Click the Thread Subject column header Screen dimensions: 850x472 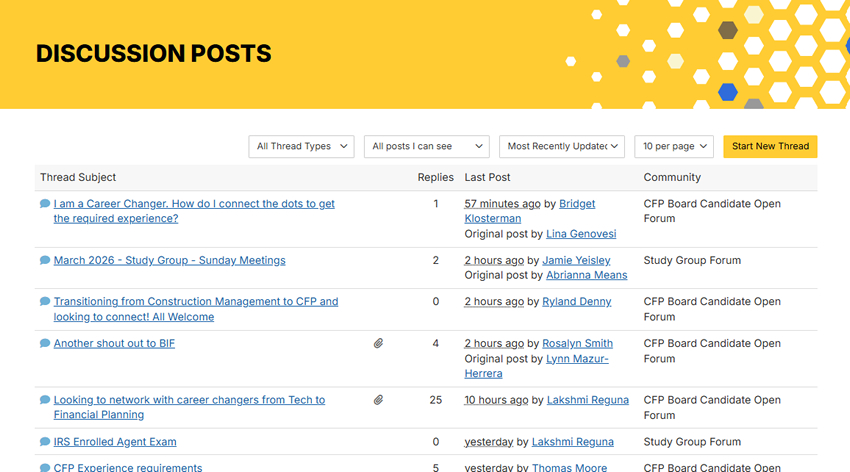pyautogui.click(x=78, y=178)
